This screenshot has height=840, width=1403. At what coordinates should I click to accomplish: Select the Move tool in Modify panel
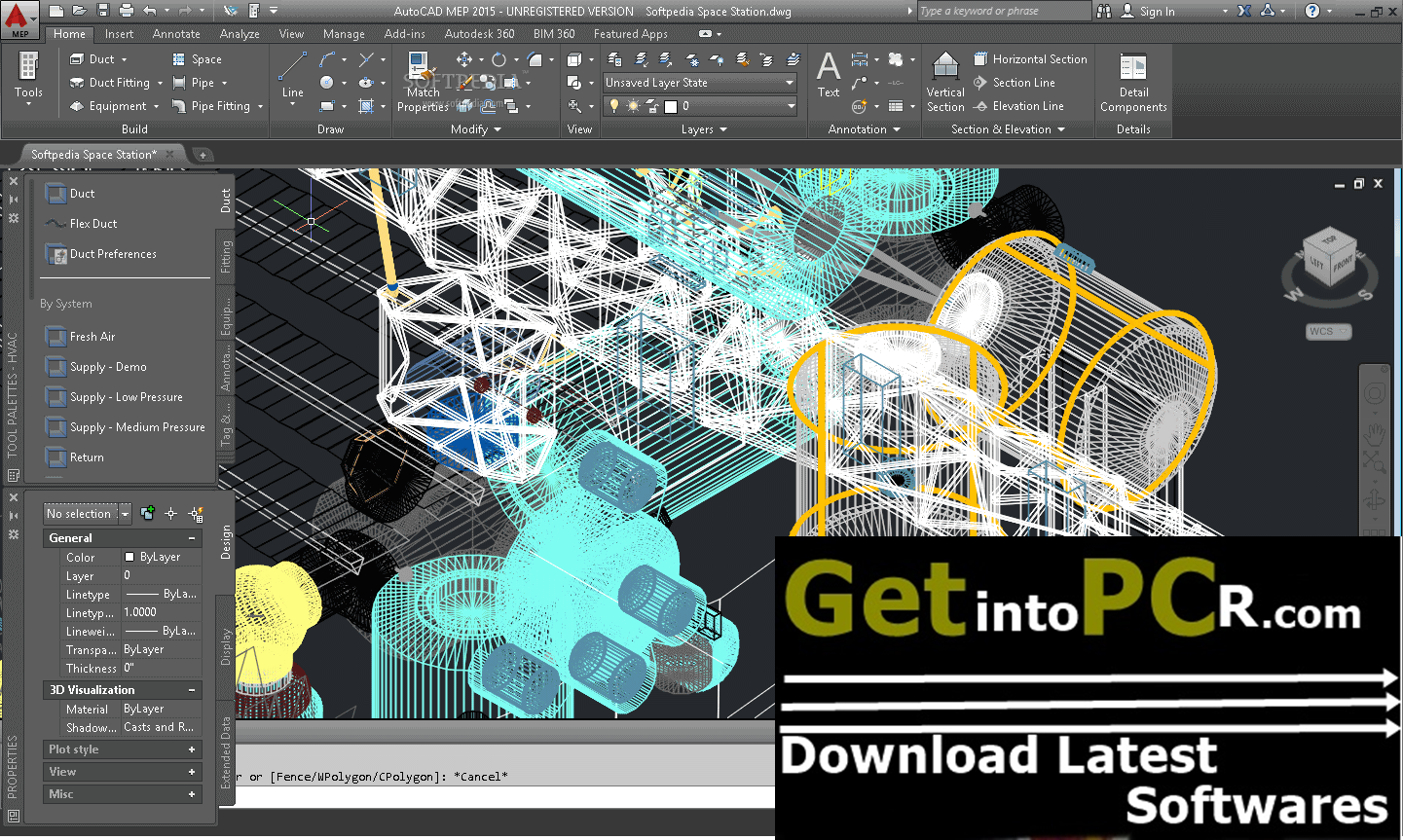[x=464, y=59]
